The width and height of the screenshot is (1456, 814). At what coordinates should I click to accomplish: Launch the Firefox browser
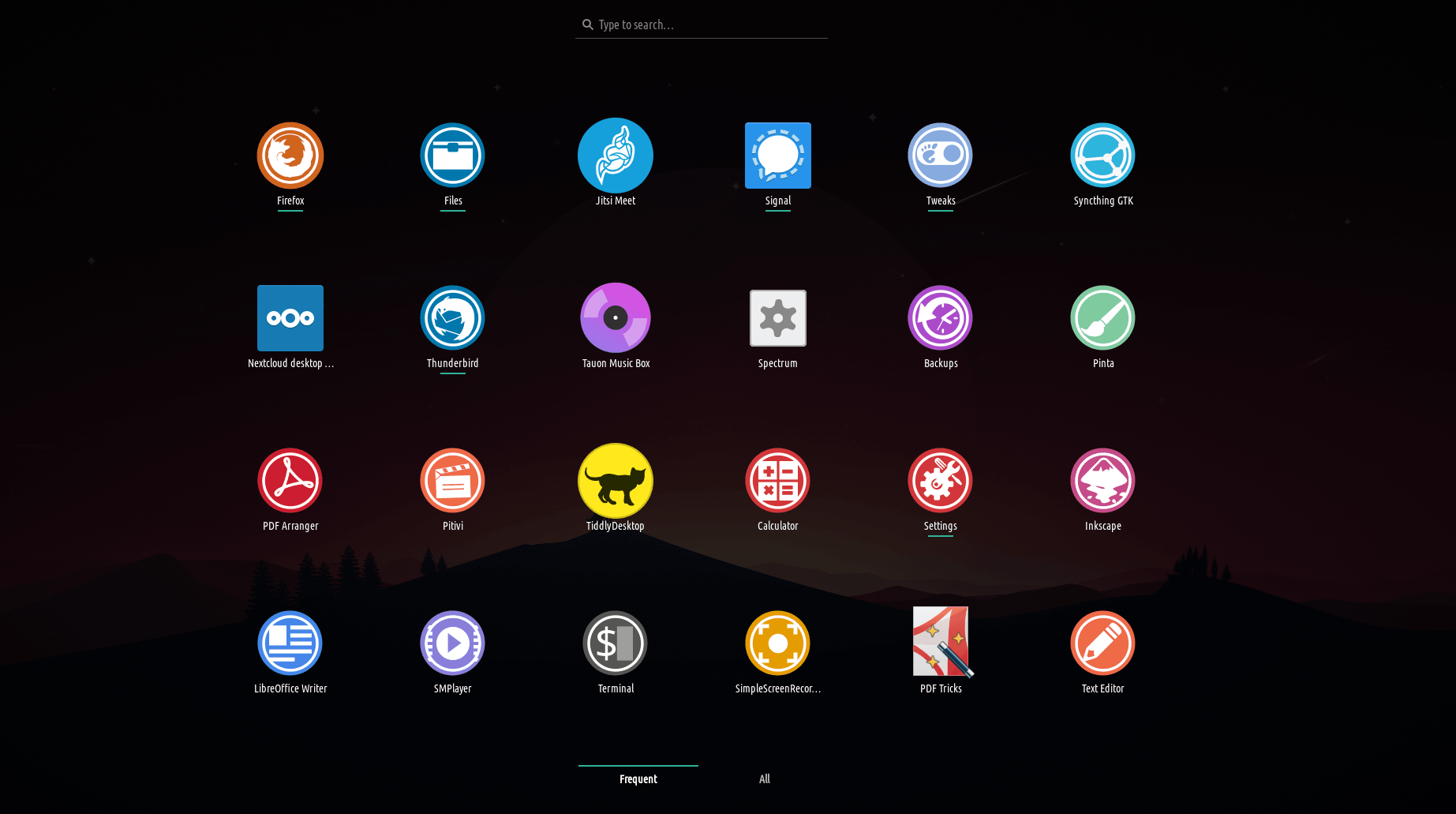coord(290,156)
